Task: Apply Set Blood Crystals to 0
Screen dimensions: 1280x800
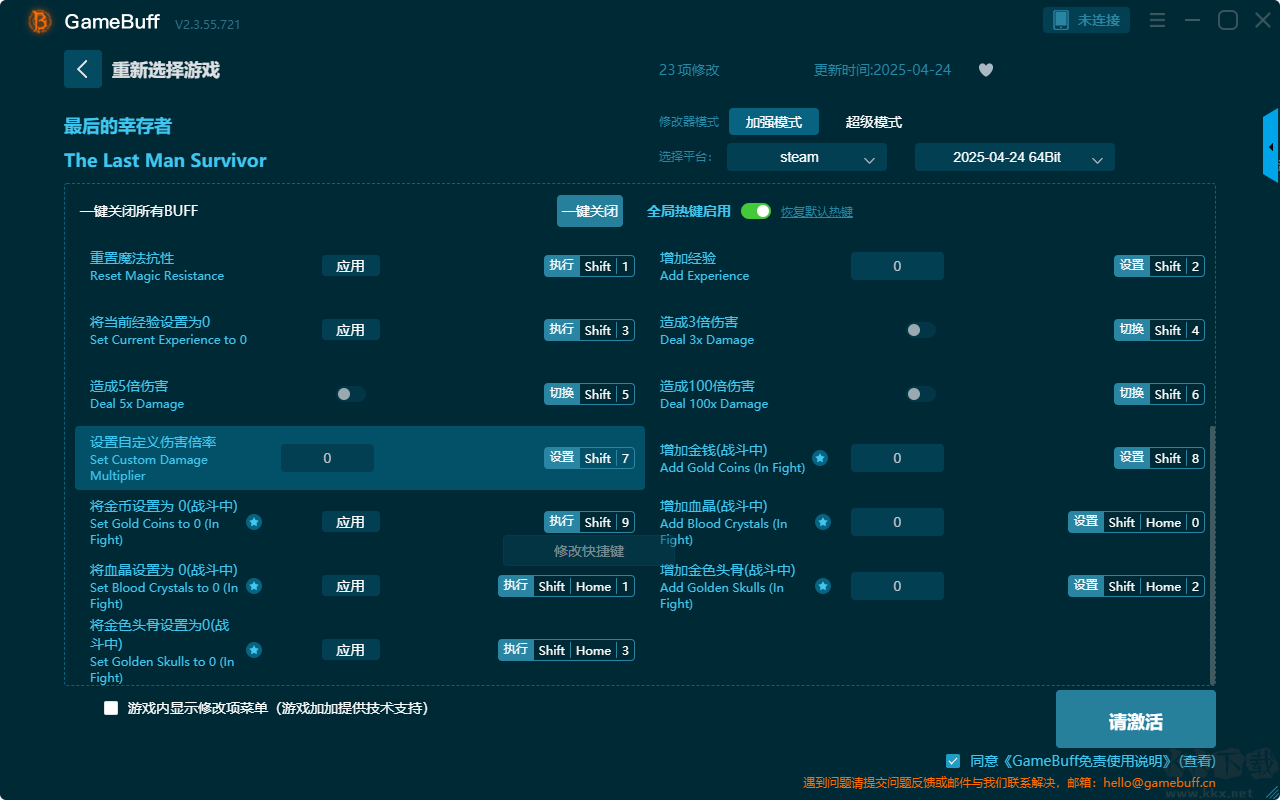Action: (351, 586)
